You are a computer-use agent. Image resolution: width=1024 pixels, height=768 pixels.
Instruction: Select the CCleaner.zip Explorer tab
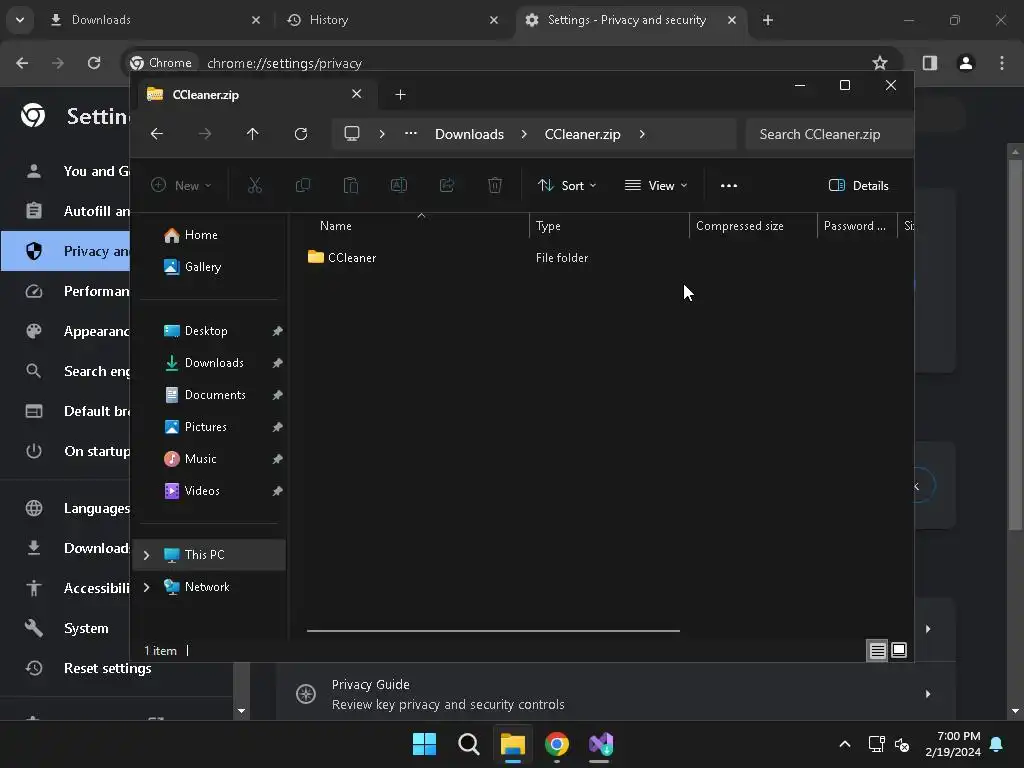point(255,95)
